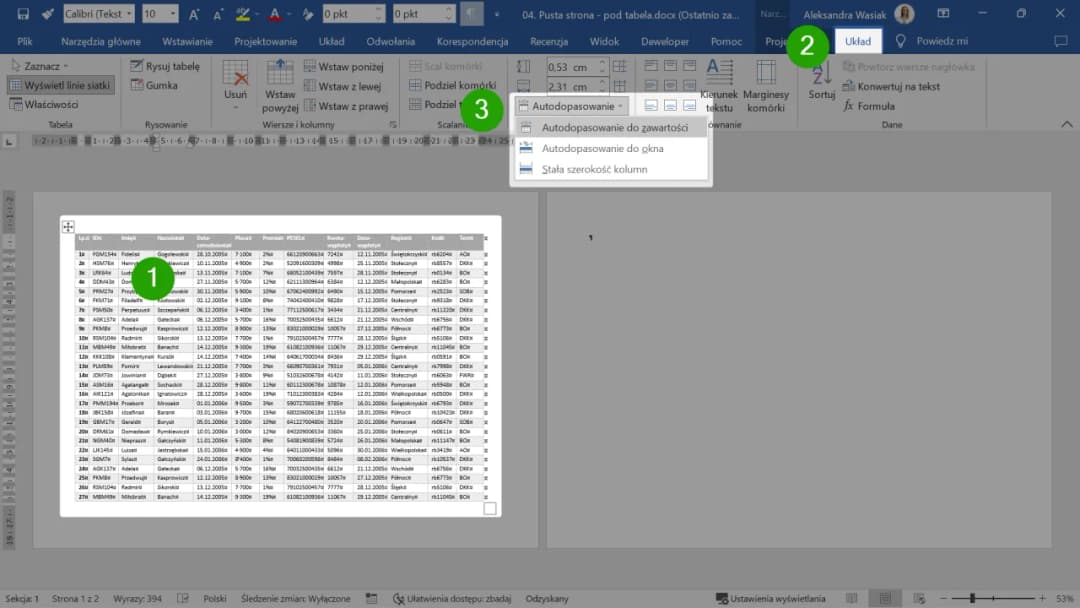Toggle Wyświetl linie siatki gridlines
Viewport: 1080px width, 608px height.
[x=60, y=85]
